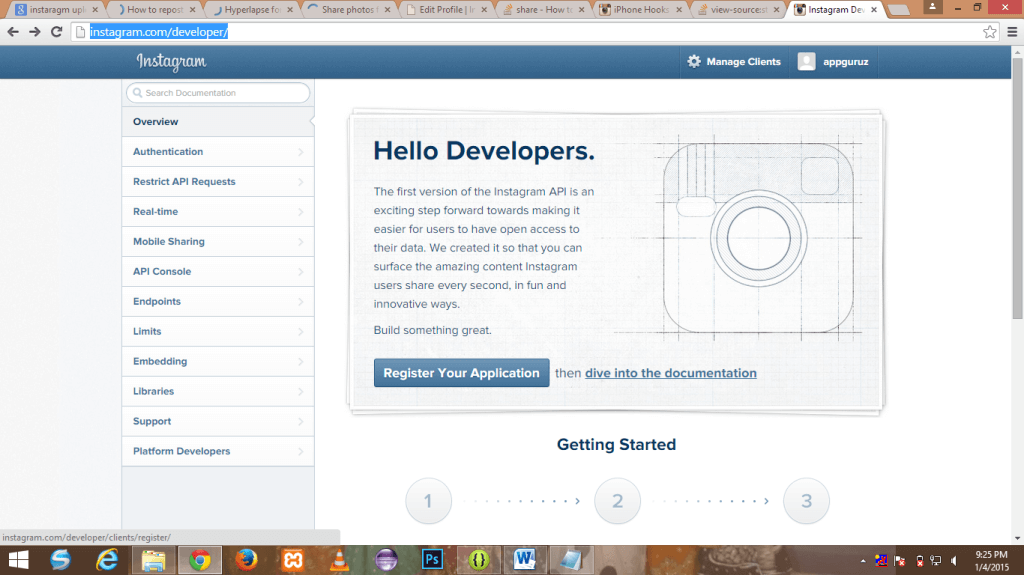Go back using the browser back arrow
The image size is (1024, 575).
click(x=13, y=31)
